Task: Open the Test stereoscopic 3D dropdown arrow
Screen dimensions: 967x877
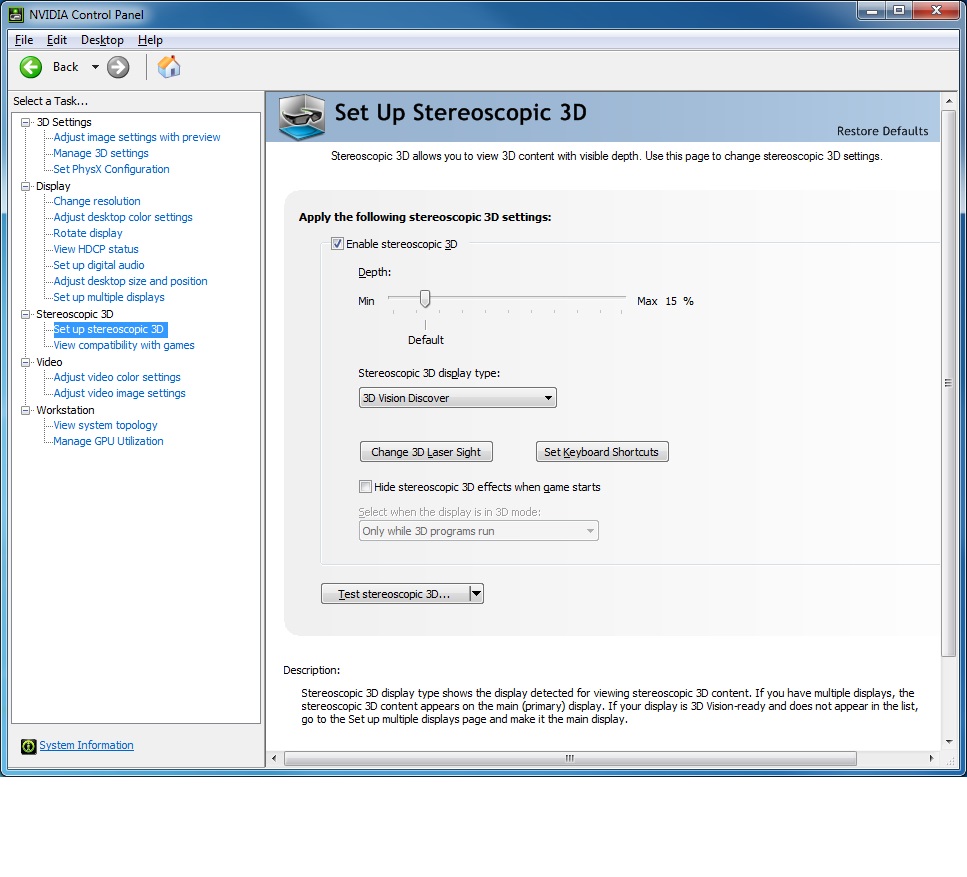Action: [476, 593]
